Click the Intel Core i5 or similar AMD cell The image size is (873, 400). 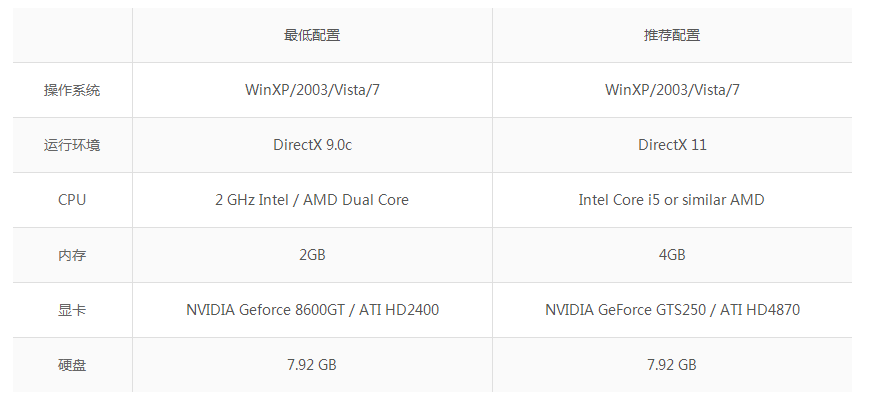[x=672, y=200]
